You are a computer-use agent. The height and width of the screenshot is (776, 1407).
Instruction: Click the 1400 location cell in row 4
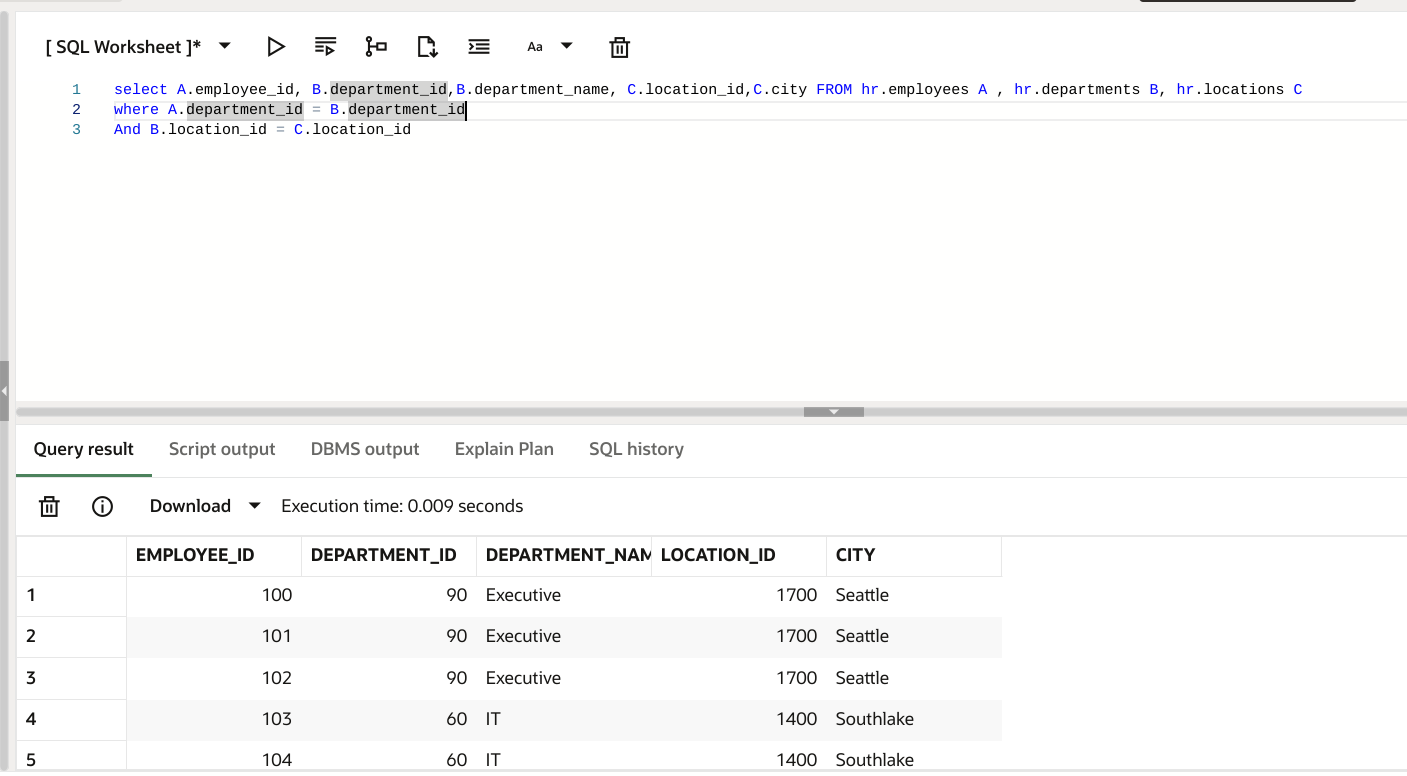pos(739,719)
